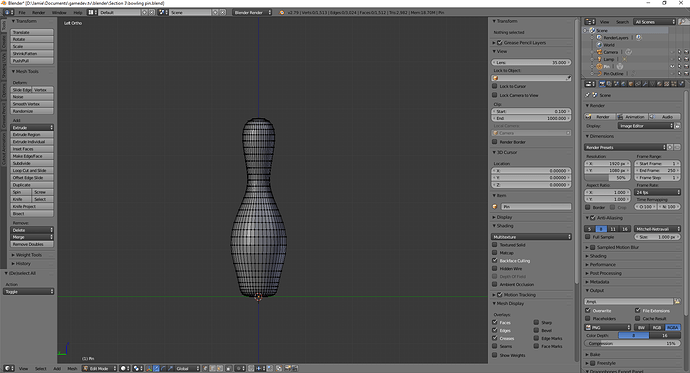This screenshot has width=690, height=373.
Task: Click the Lamp object icon in outliner
Action: pos(599,59)
